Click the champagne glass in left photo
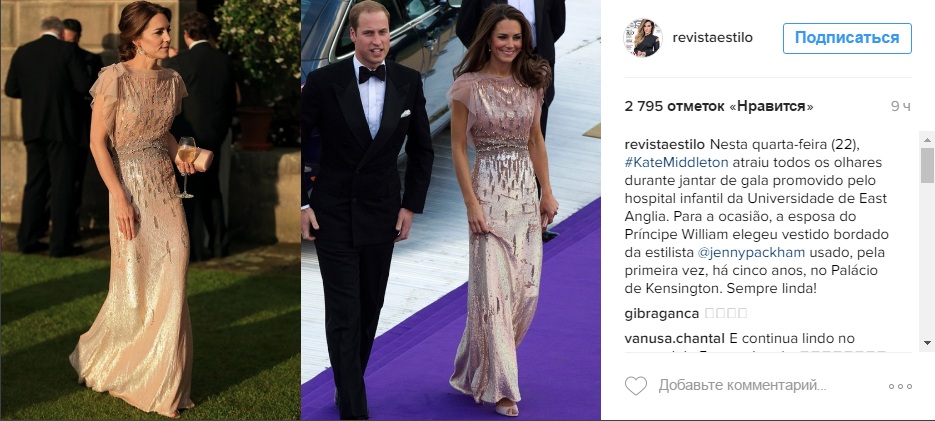The height and width of the screenshot is (421, 935). (x=187, y=167)
